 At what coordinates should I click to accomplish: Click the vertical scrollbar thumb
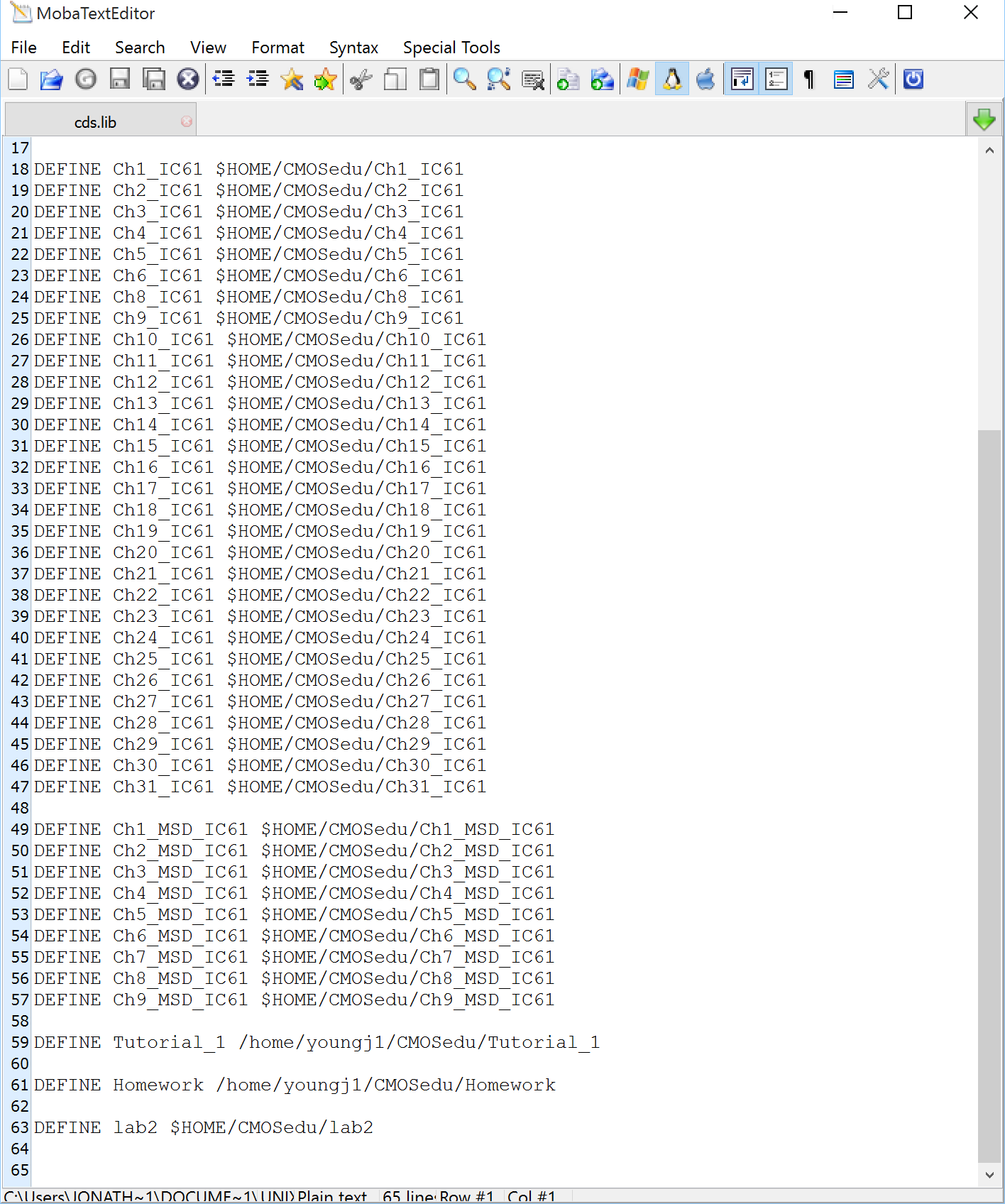pos(989,795)
